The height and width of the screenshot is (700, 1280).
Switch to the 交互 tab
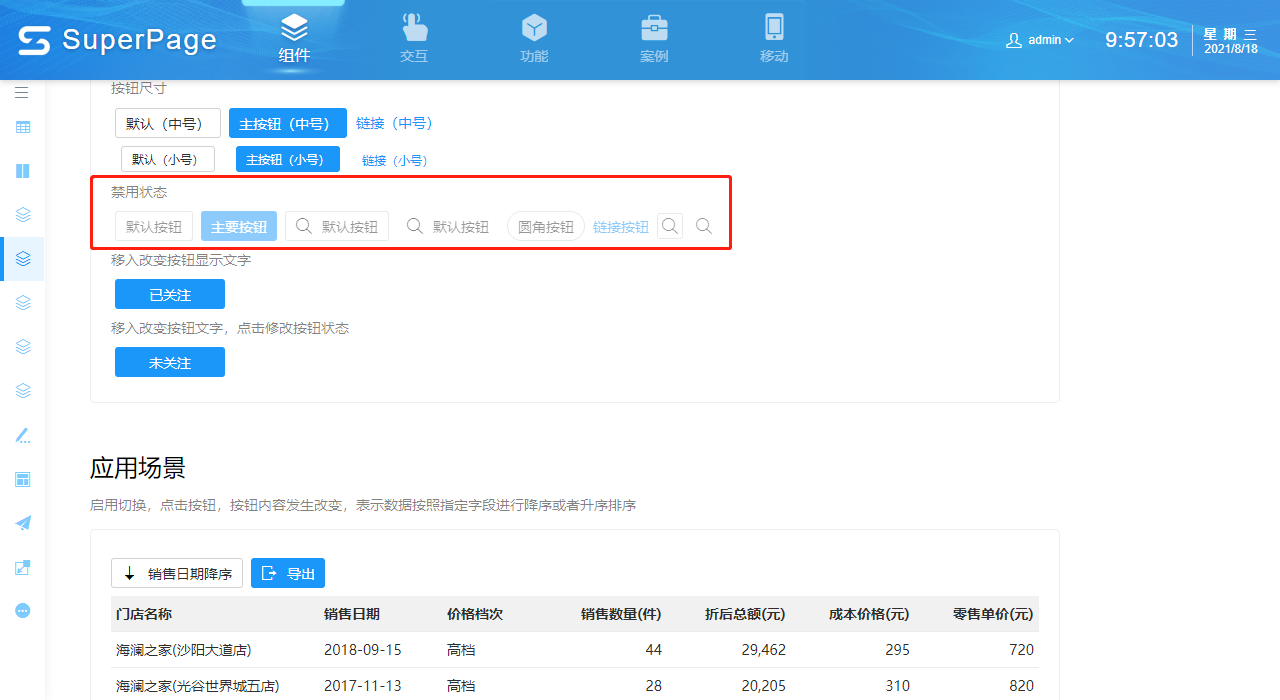(x=414, y=40)
